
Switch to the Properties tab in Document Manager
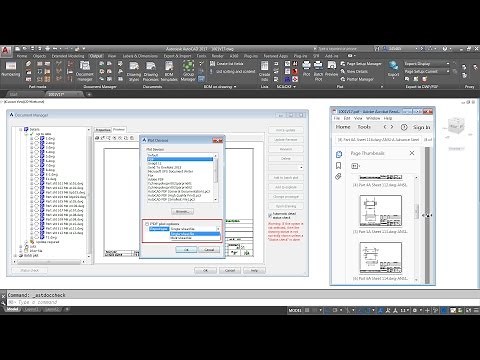103,130
